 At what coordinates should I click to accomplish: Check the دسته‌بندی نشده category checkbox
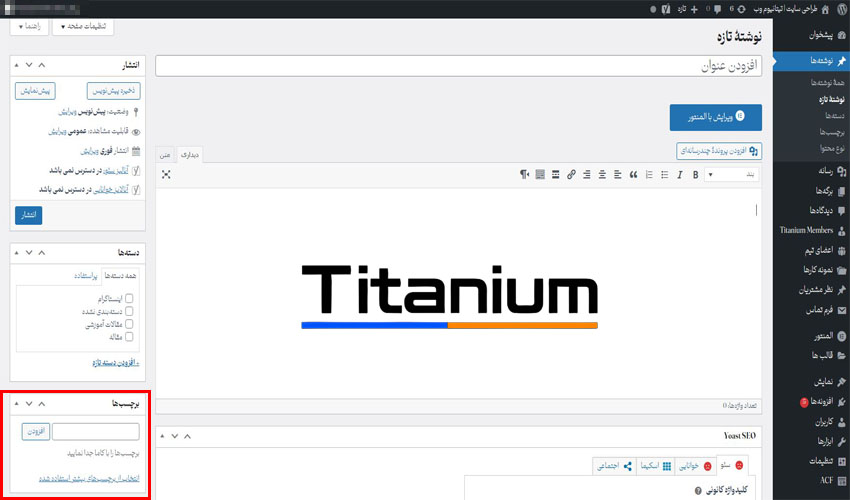tap(129, 311)
